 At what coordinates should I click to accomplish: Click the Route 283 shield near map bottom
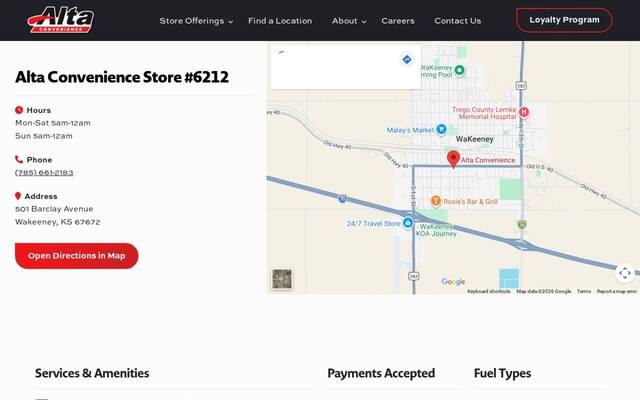(413, 276)
